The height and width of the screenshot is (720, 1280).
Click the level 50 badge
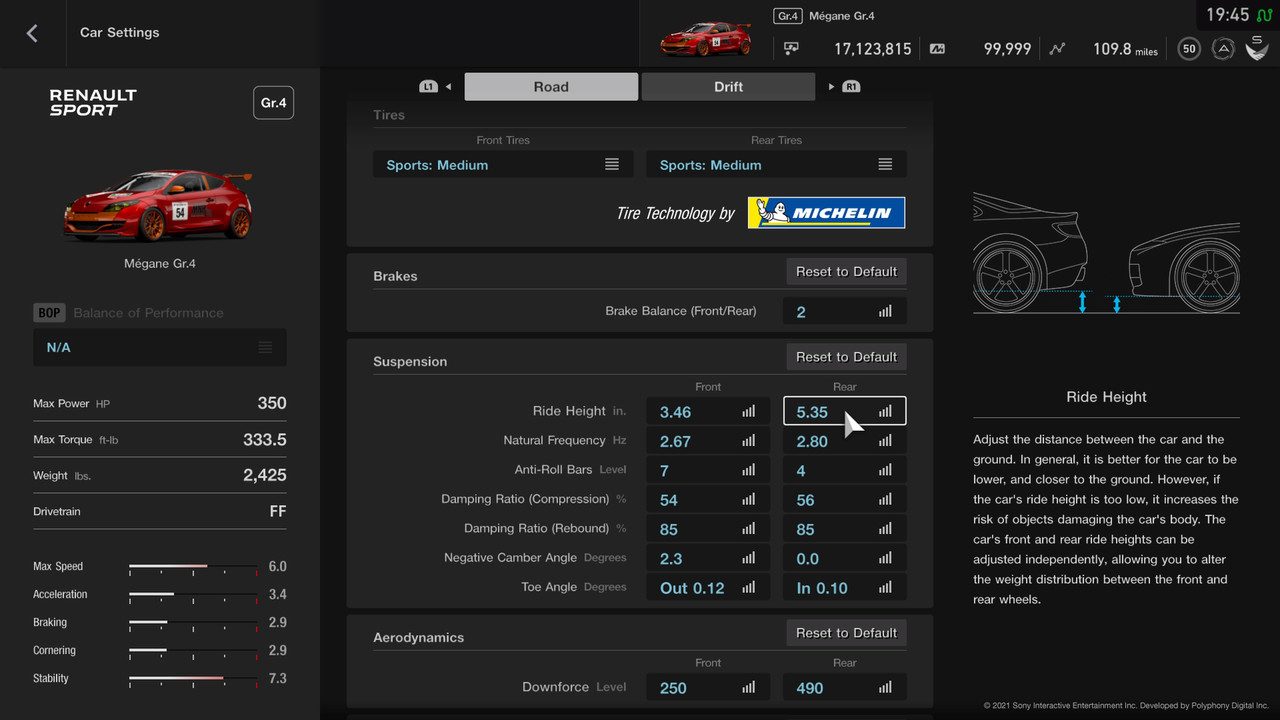coord(1189,48)
